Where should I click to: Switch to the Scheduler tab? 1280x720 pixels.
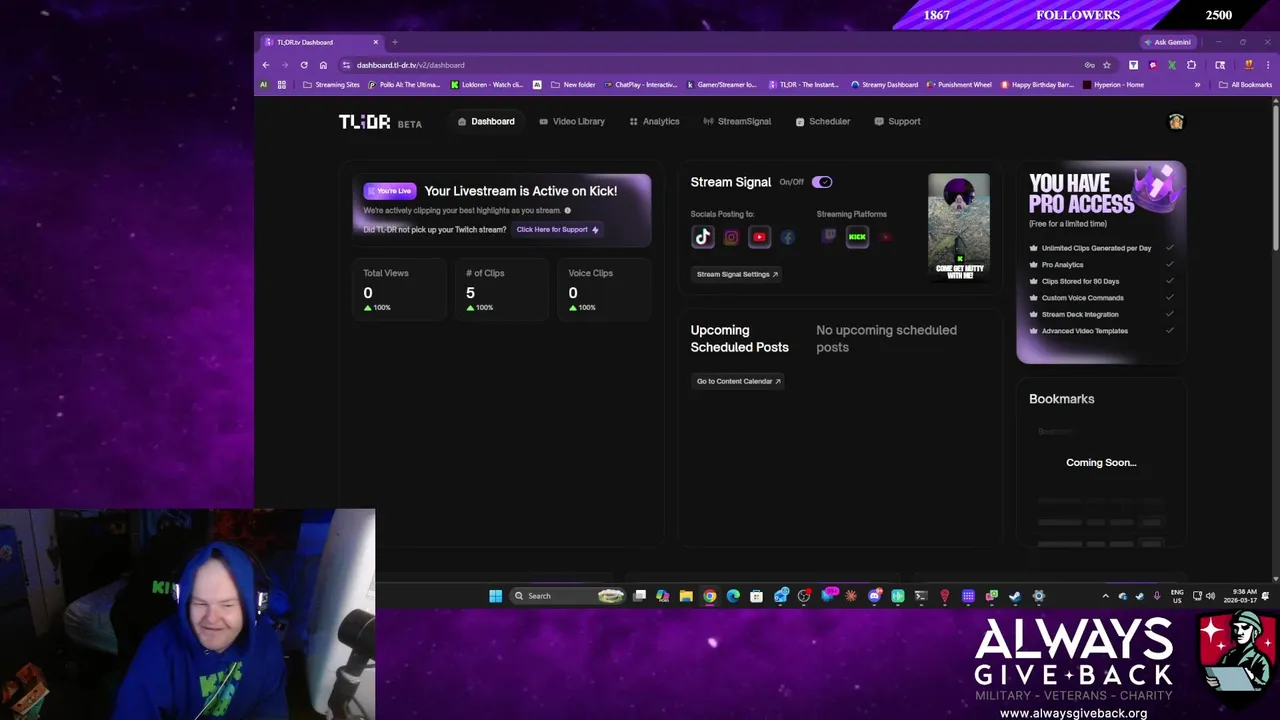[x=823, y=121]
